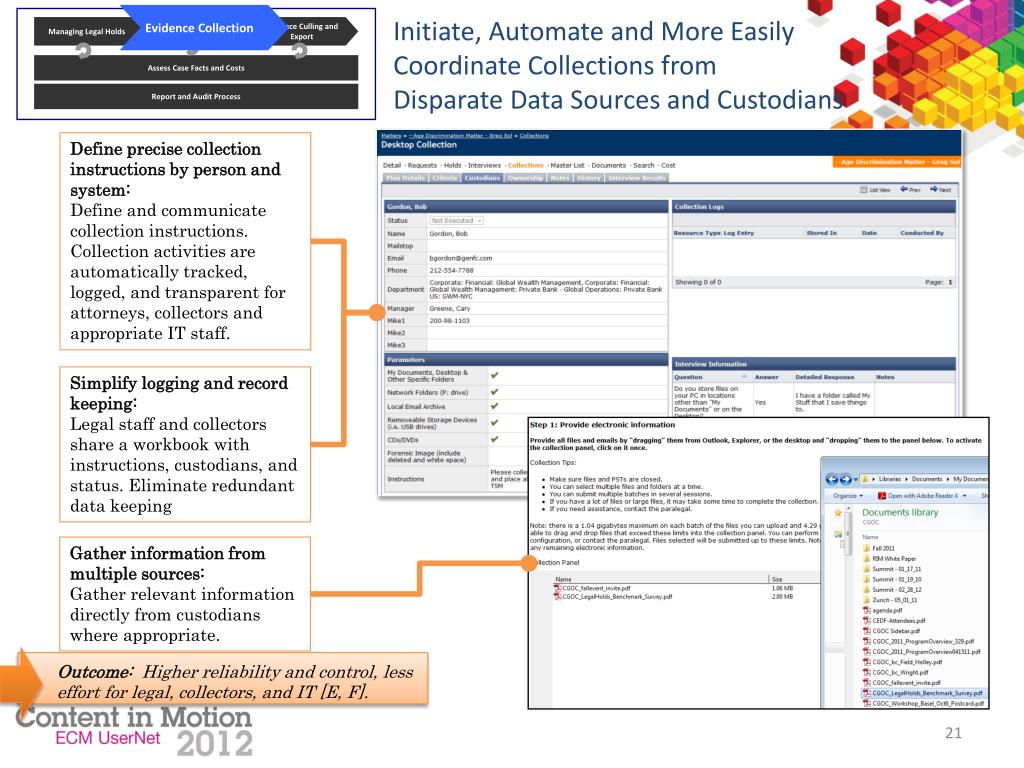Select CGOC_LegalHolds_Benchmark_Survey.pdf in collection panel
This screenshot has width=1024, height=768.
[613, 597]
